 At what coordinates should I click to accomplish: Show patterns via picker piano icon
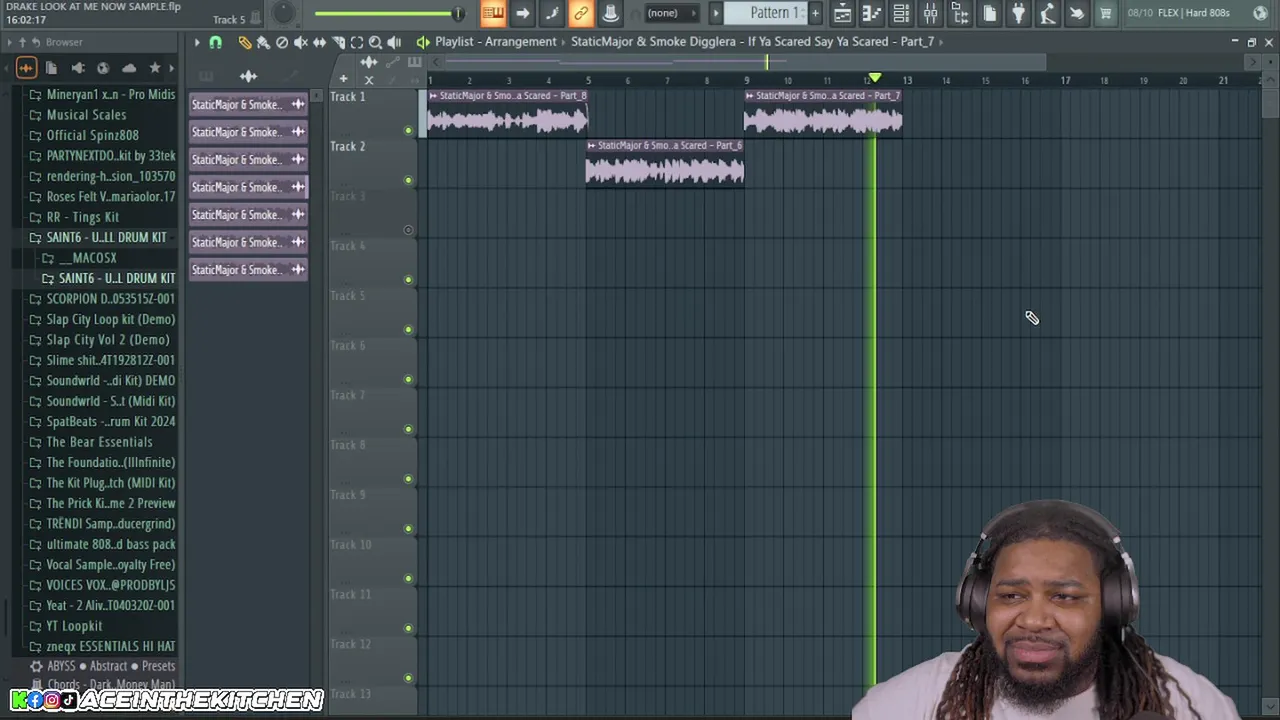click(x=206, y=76)
